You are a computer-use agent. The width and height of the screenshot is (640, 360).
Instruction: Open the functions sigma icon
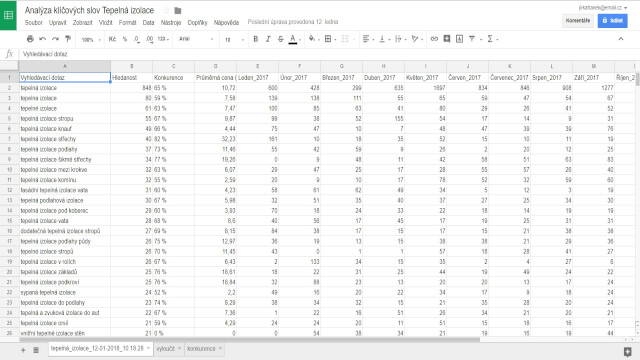point(490,39)
